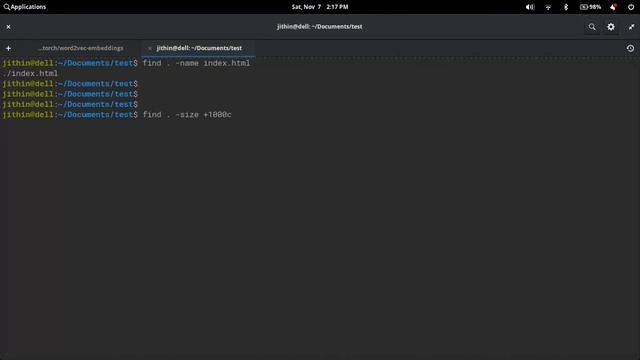Open the notifications bell indicator
Screen dimensions: 640x360
pos(613,7)
